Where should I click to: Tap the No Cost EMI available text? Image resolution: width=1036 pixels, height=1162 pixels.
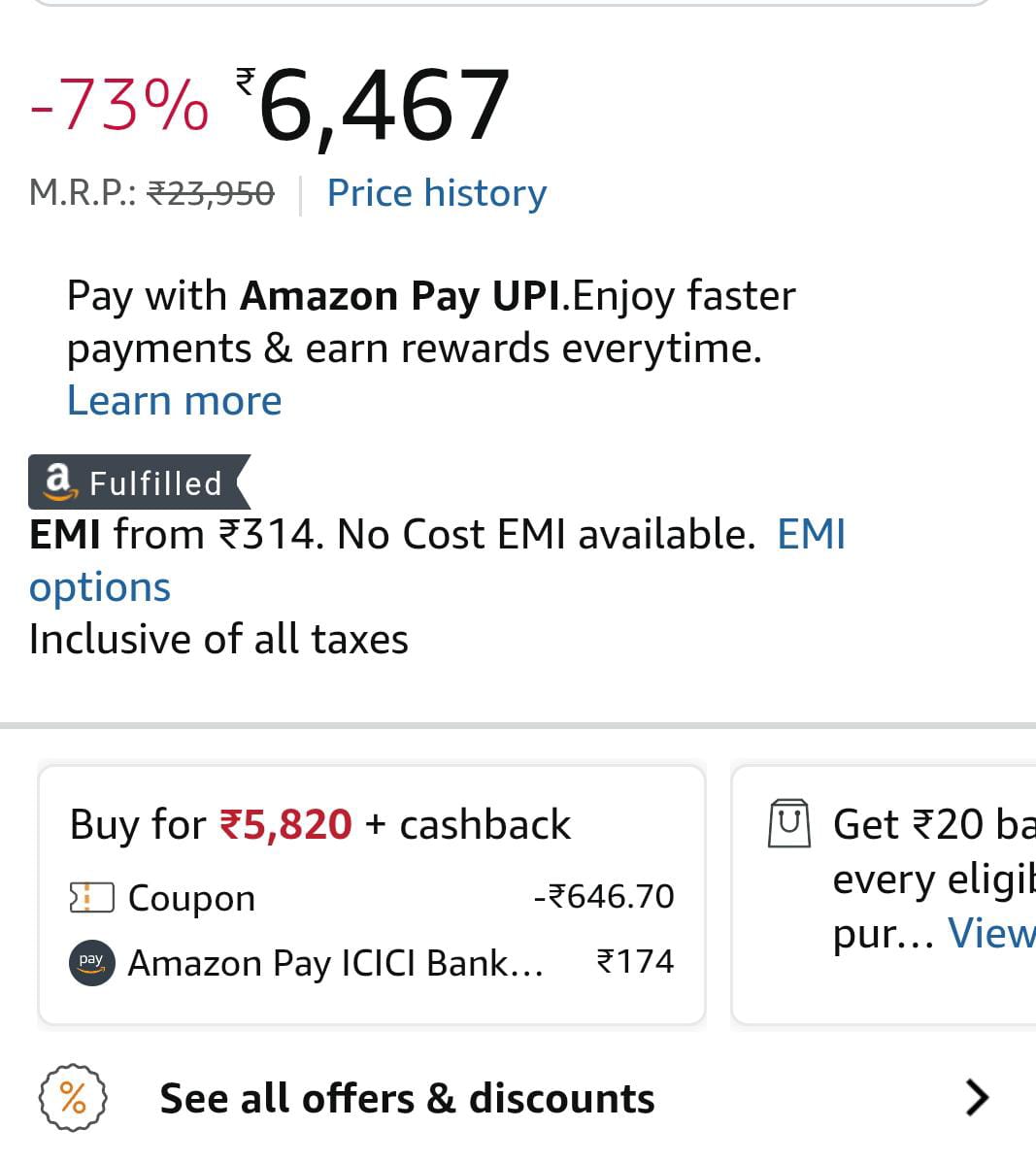click(545, 535)
